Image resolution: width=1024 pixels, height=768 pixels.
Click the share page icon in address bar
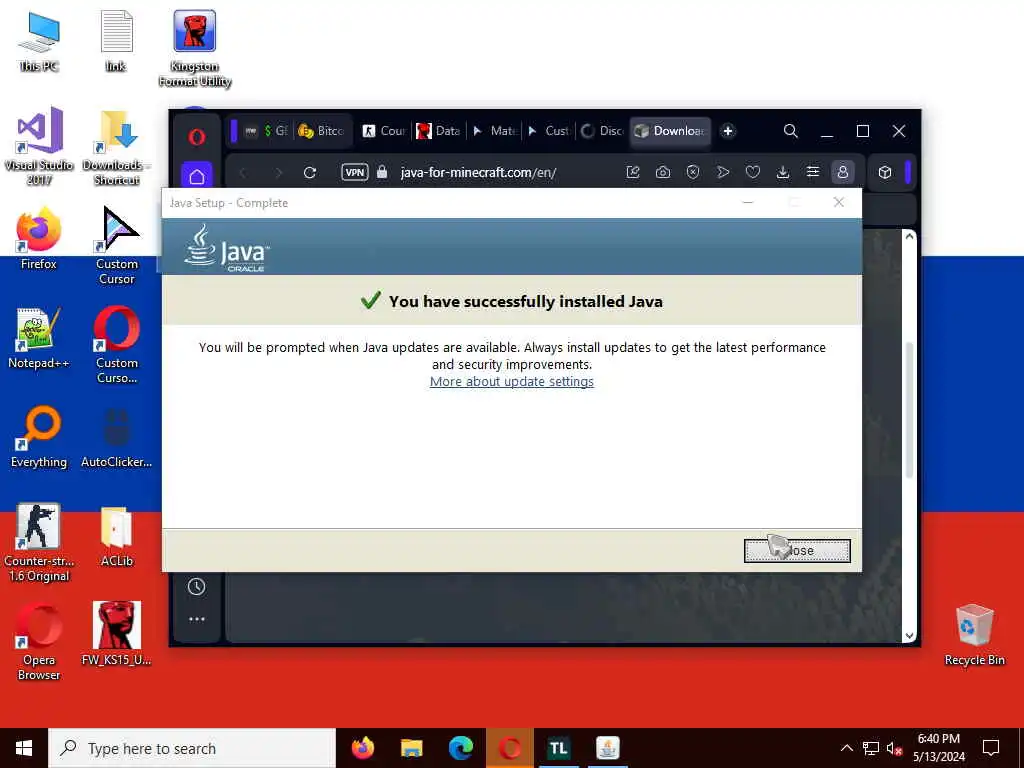(x=633, y=172)
